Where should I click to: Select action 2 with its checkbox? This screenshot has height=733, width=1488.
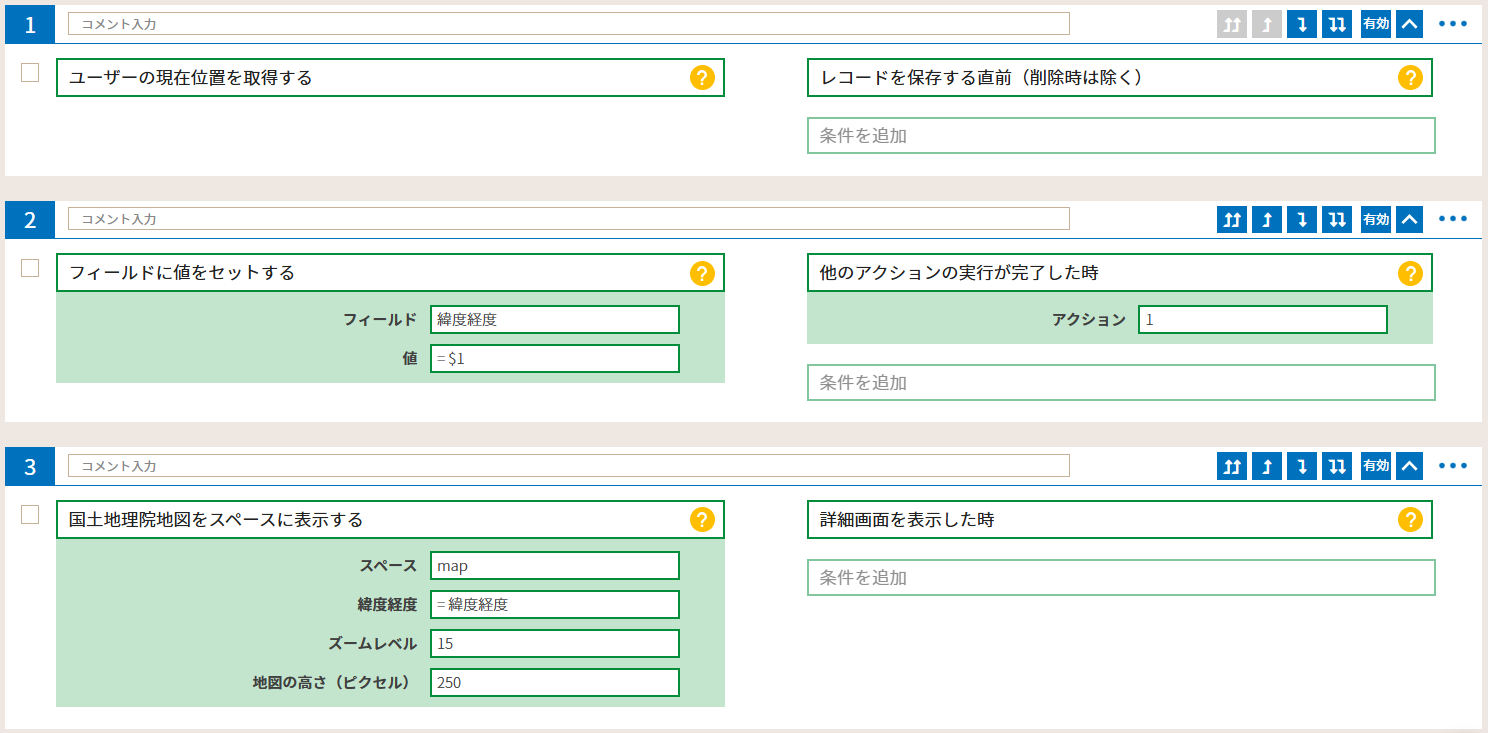30,268
